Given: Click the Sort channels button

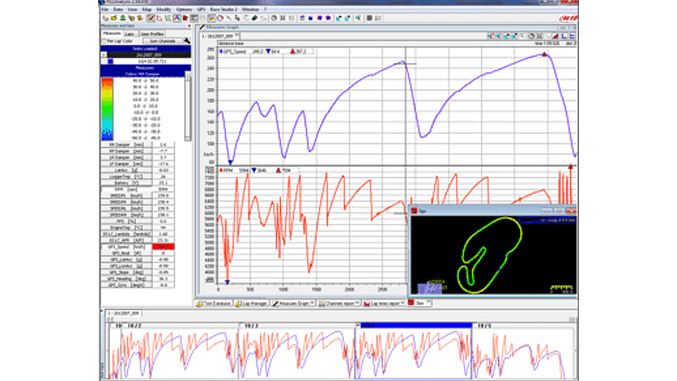Looking at the screenshot, I should [x=162, y=41].
